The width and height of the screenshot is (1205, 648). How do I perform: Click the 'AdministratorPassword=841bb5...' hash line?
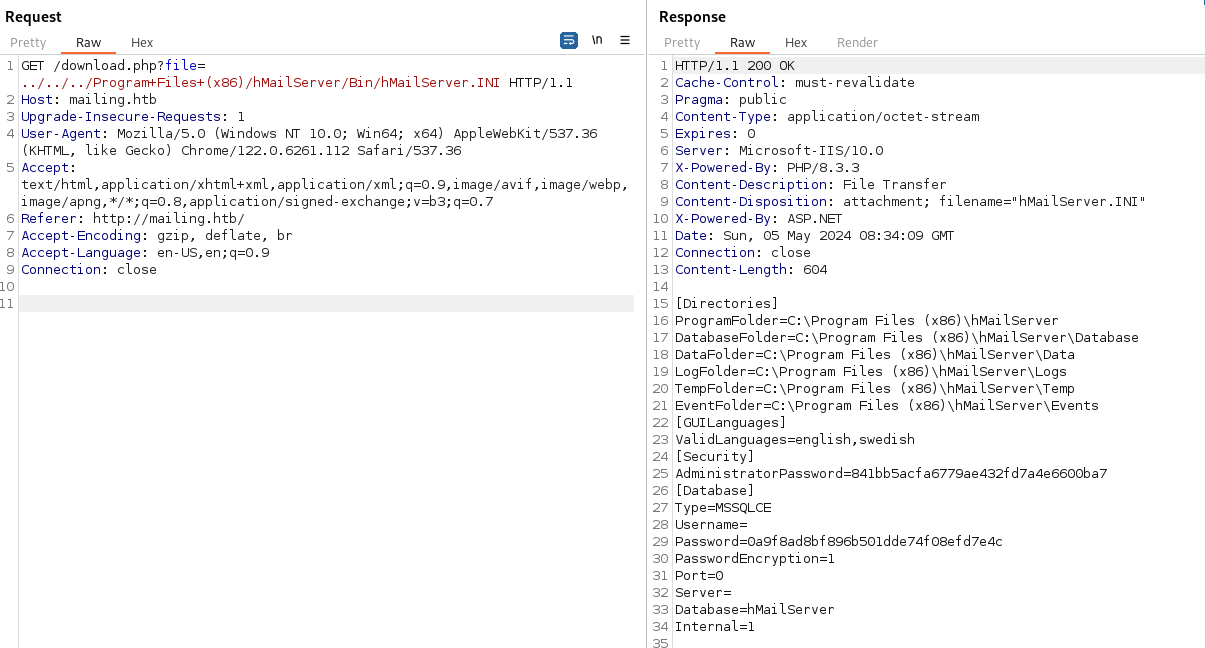[x=891, y=473]
